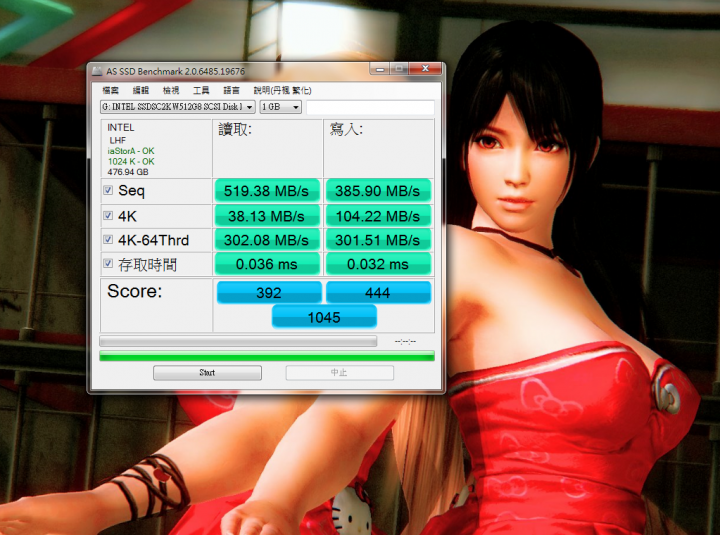Click the write access time 0.032 ms
The height and width of the screenshot is (535, 720).
tap(378, 264)
